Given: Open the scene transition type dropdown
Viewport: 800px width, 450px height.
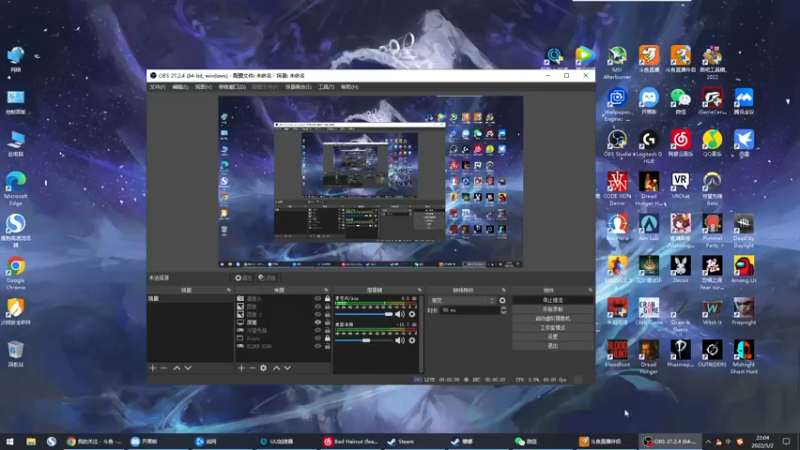Looking at the screenshot, I should click(x=462, y=301).
